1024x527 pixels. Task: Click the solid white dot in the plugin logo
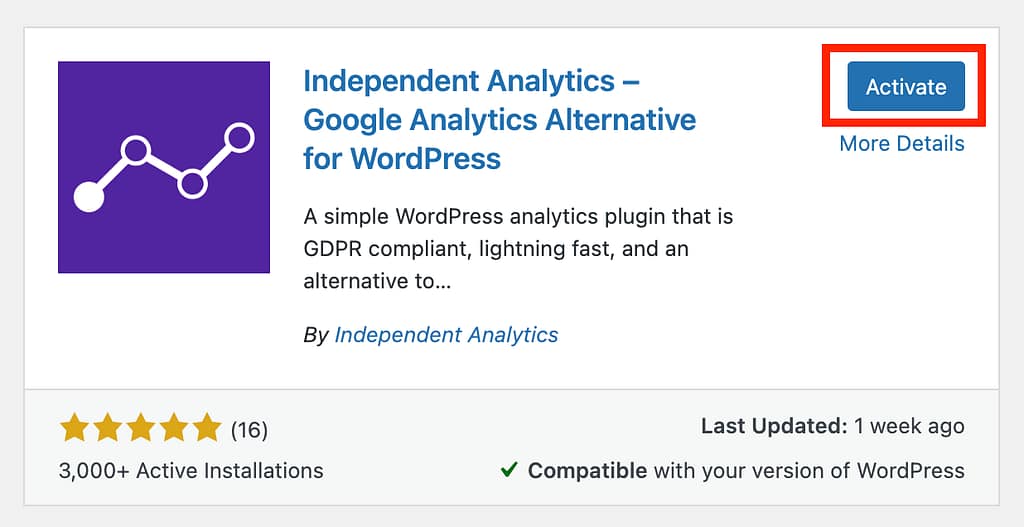89,198
